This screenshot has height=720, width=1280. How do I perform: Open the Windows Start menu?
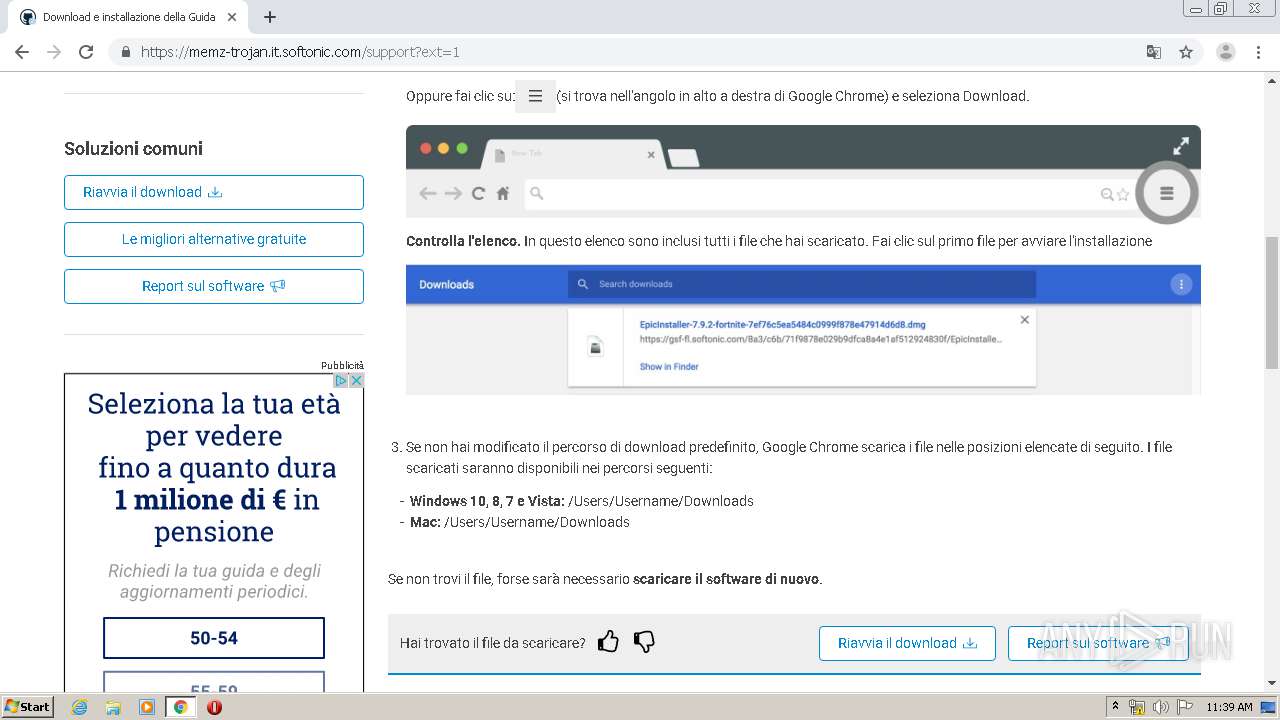tap(28, 706)
